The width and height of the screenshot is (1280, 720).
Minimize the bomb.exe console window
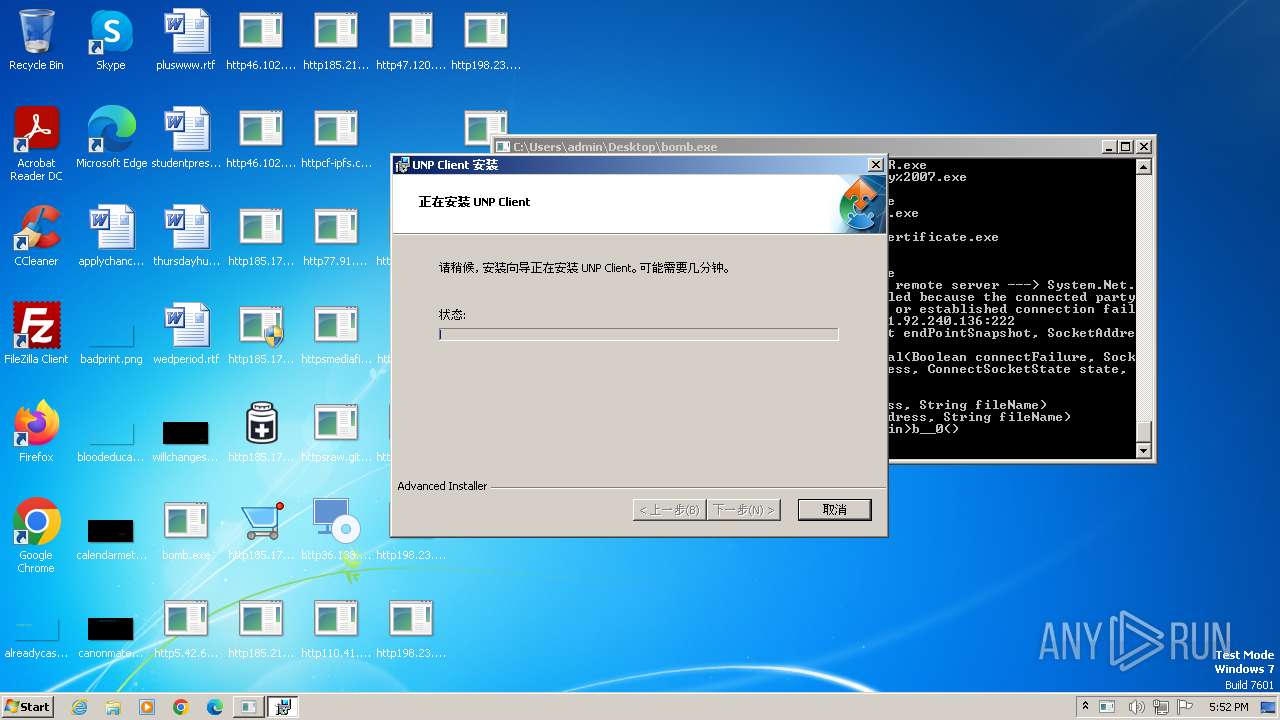1108,147
